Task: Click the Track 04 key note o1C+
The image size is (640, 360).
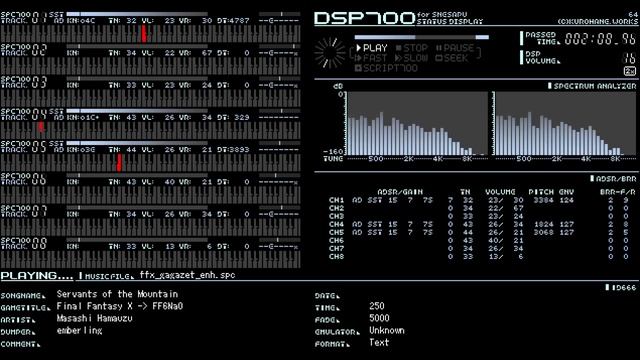Action: point(90,117)
